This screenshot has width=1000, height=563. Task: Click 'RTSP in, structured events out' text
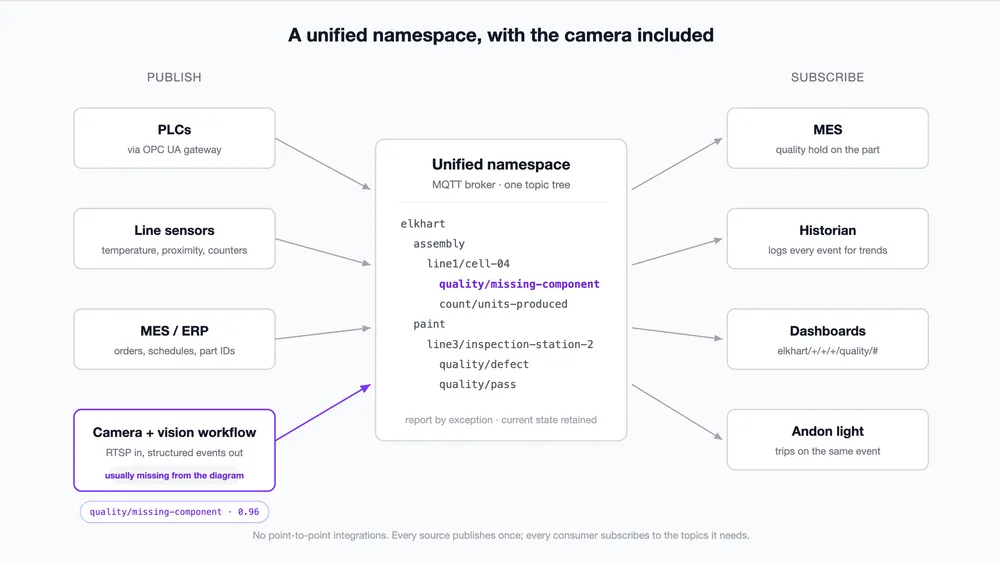(x=174, y=453)
